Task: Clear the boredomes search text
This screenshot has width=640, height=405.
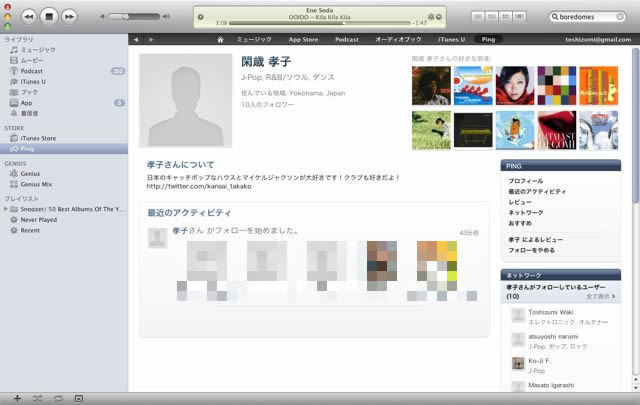Action: [x=620, y=17]
